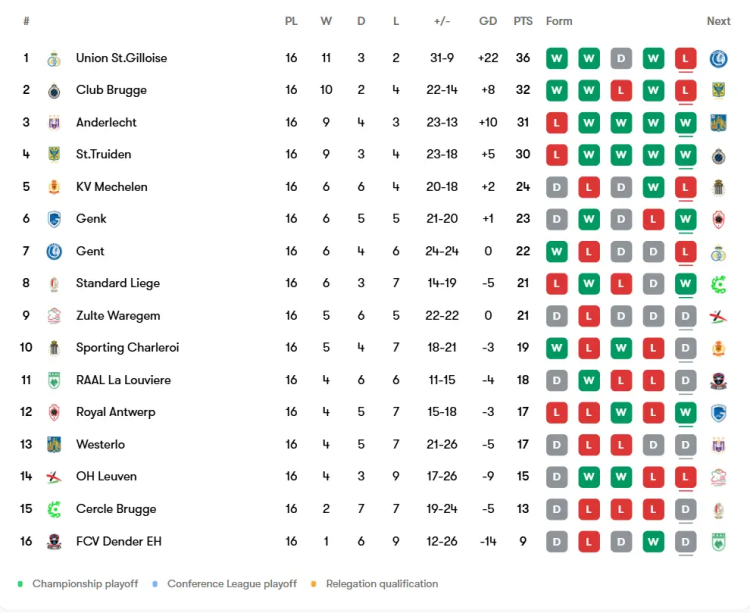The height and width of the screenshot is (613, 750).
Task: Open the St.Truiden team link
Action: point(103,155)
